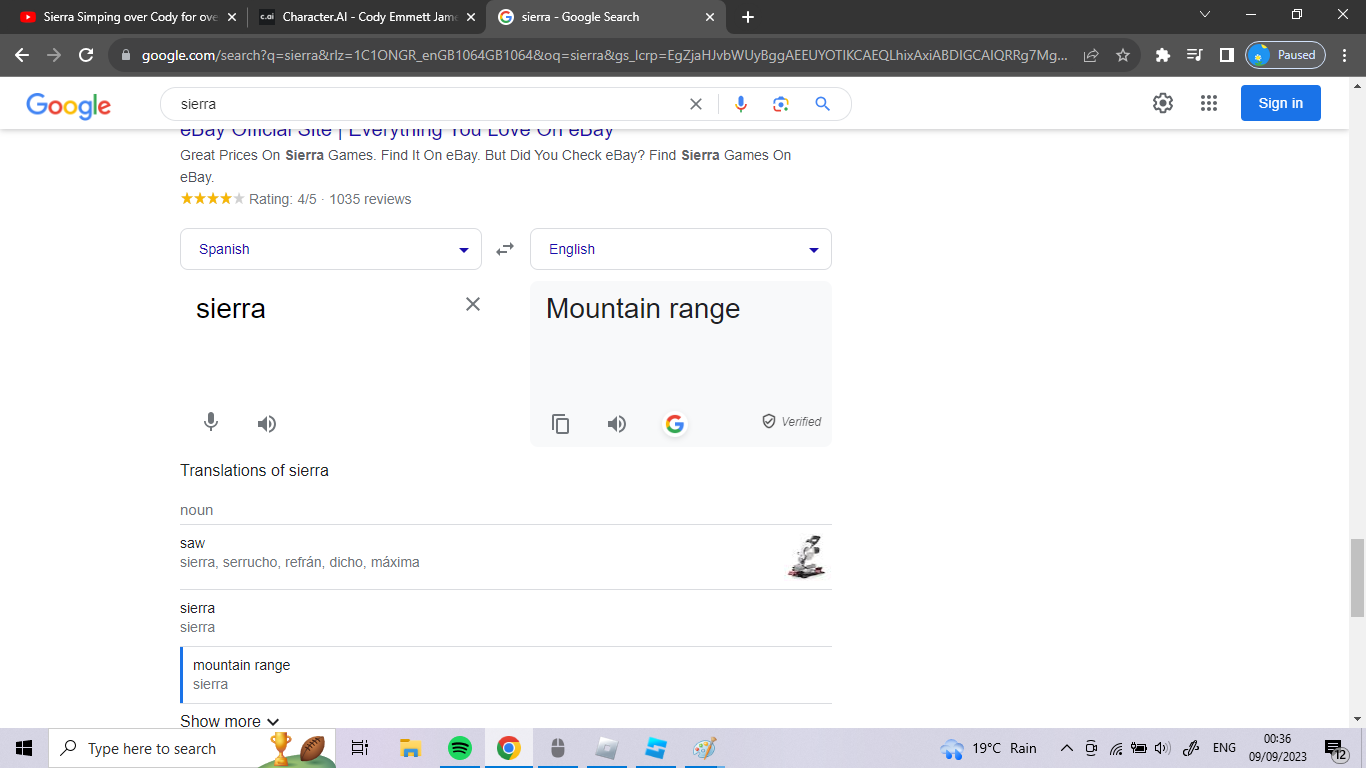The width and height of the screenshot is (1366, 768).
Task: Open Task View on taskbar
Action: (360, 748)
